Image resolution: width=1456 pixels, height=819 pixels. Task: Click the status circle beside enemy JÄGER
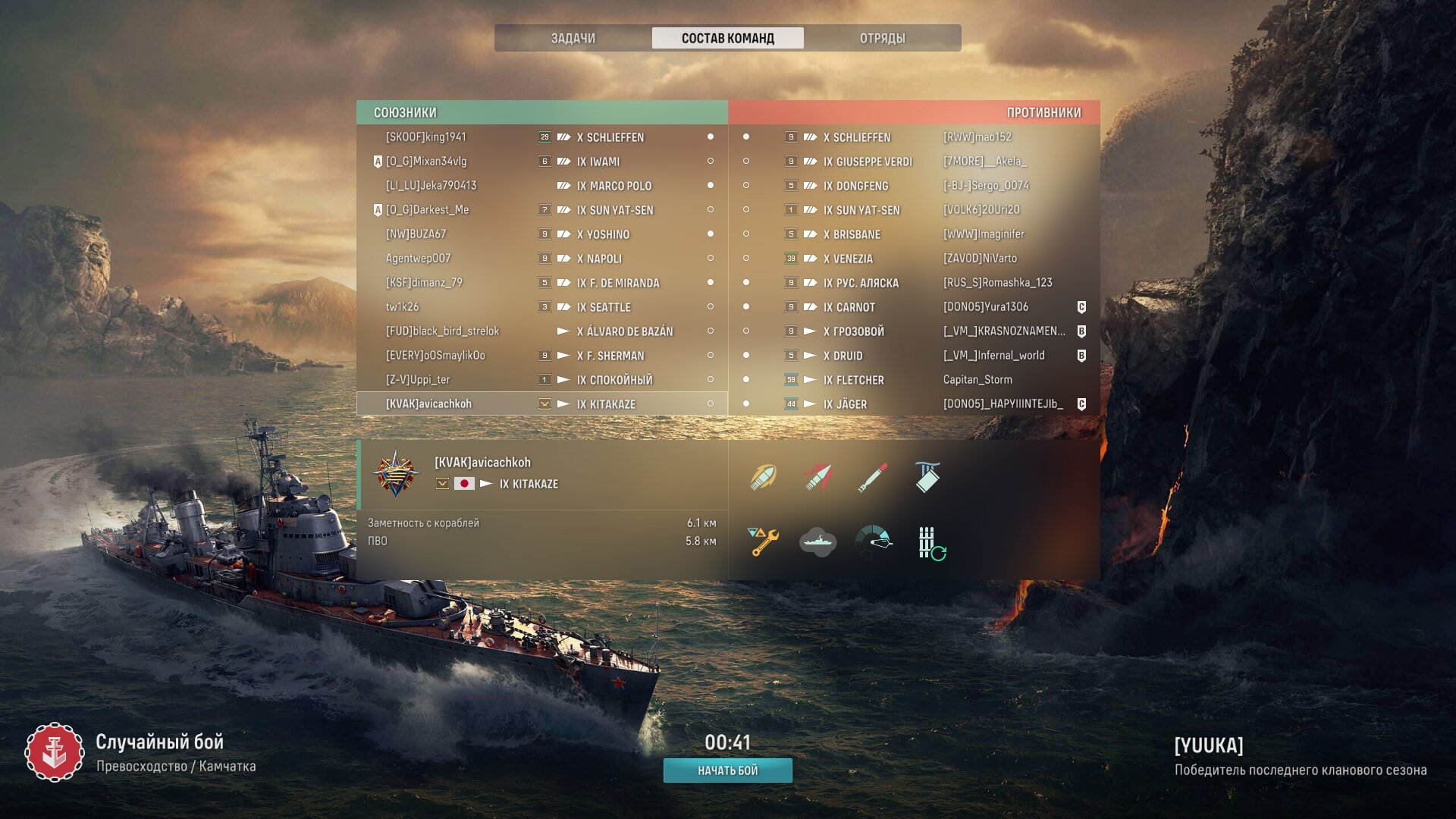[746, 404]
